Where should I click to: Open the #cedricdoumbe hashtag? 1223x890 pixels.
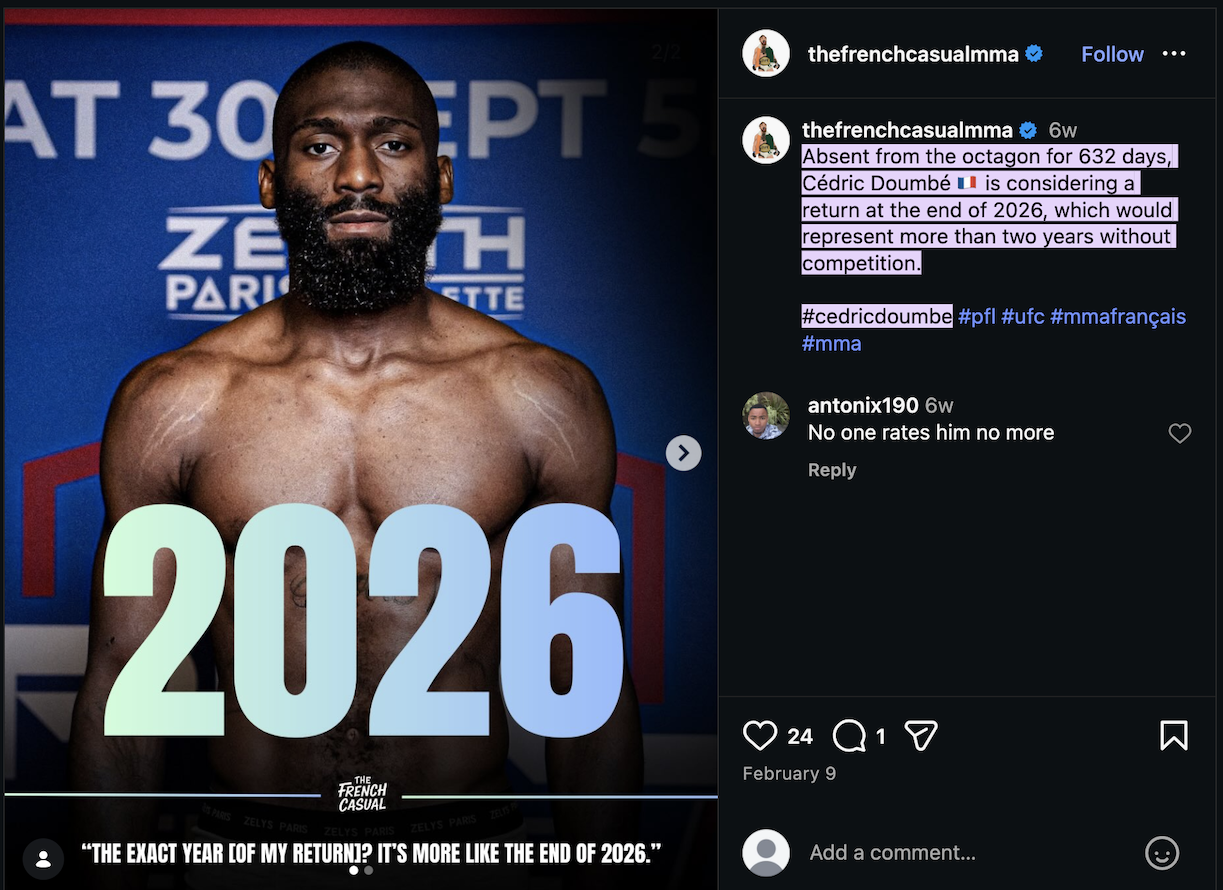877,316
